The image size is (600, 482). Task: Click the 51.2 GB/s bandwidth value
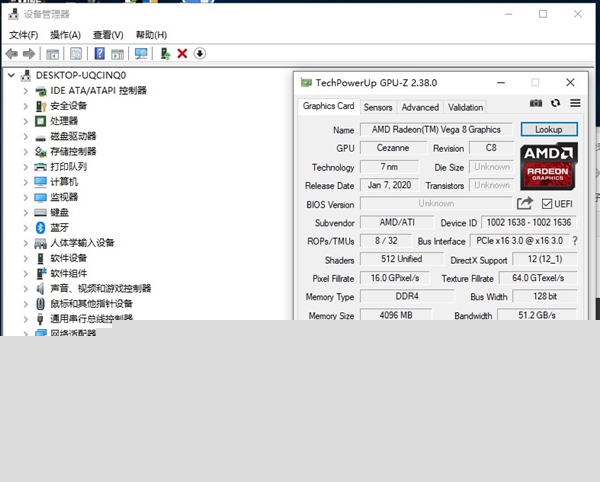[537, 315]
